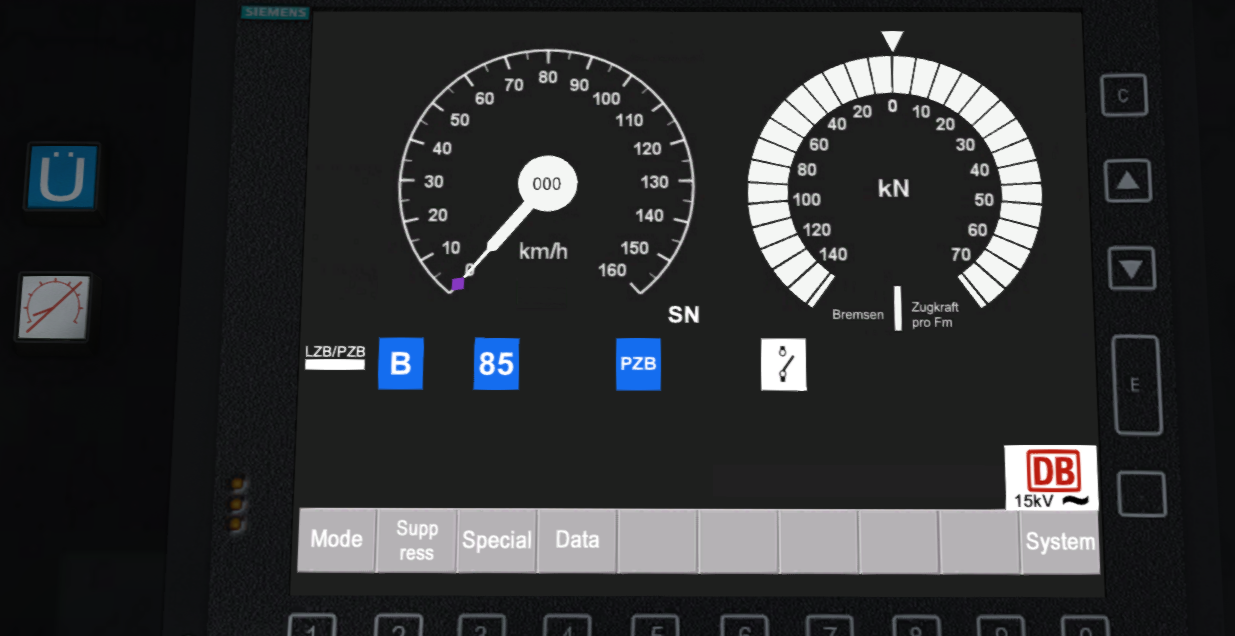This screenshot has width=1235, height=636.
Task: Push the blank key below E
Action: click(1141, 494)
